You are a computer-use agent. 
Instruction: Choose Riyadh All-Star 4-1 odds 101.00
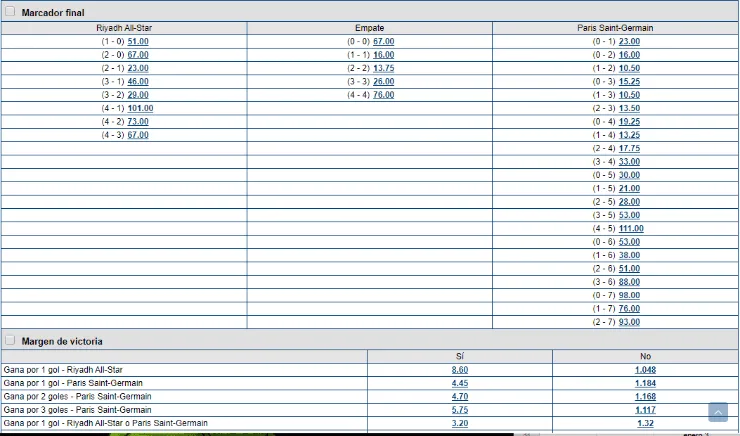tap(140, 108)
